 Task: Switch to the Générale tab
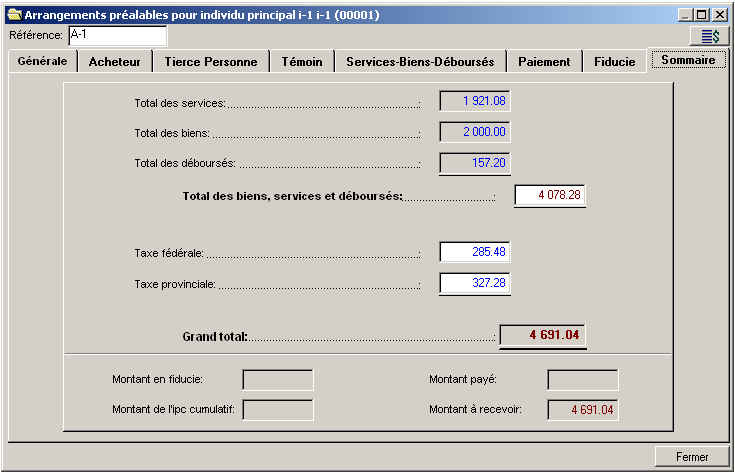click(43, 61)
